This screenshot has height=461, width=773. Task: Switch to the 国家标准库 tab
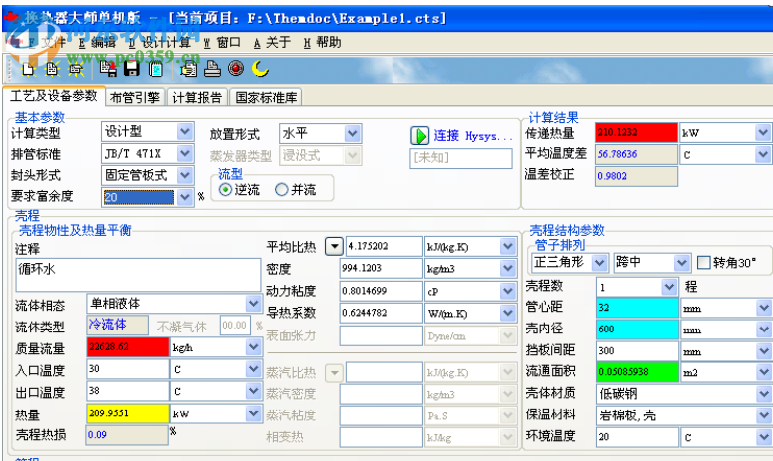pyautogui.click(x=266, y=98)
